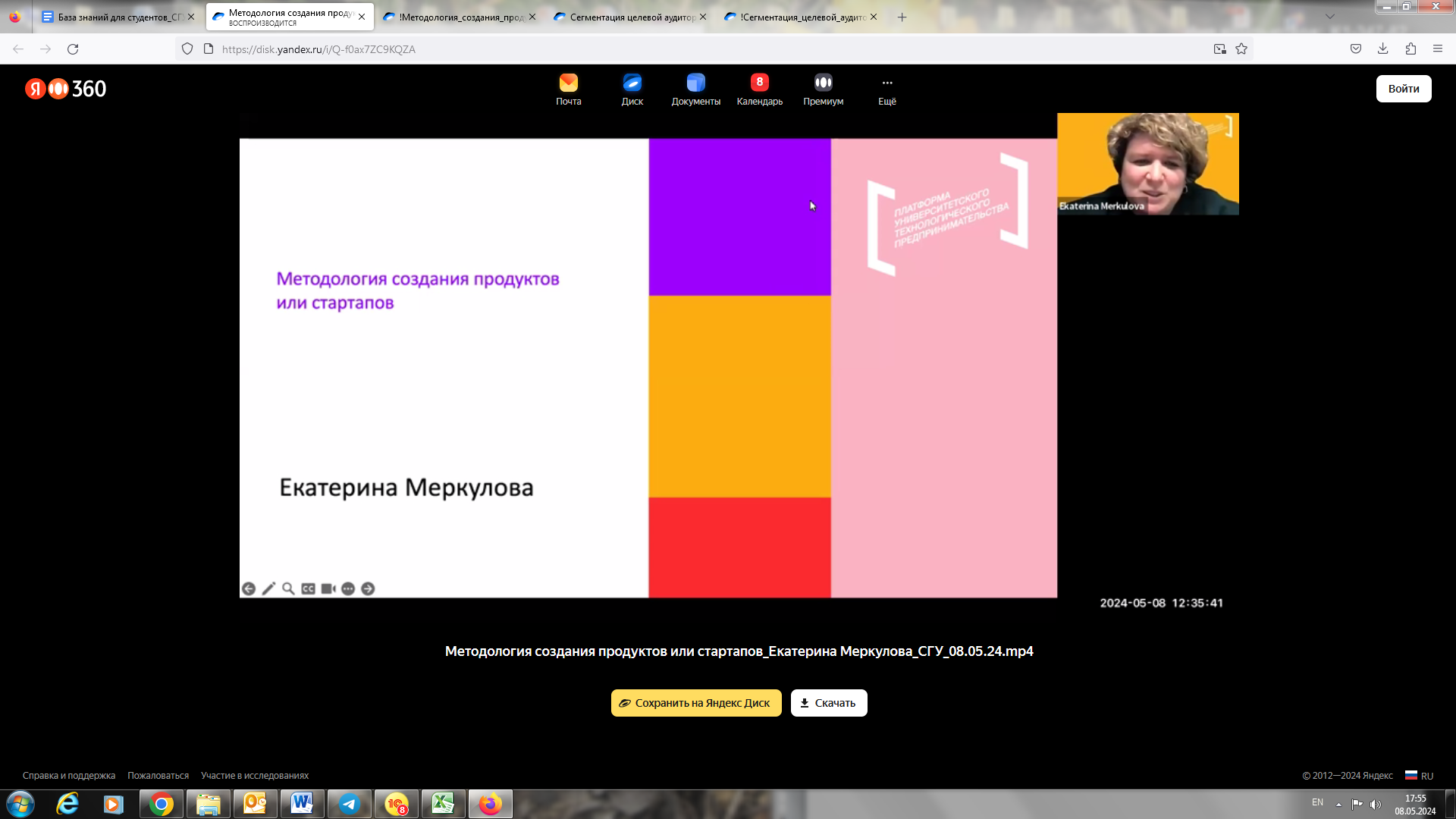Click Сохранить на Яндекс Диск button
Image resolution: width=1456 pixels, height=819 pixels.
pyautogui.click(x=695, y=703)
